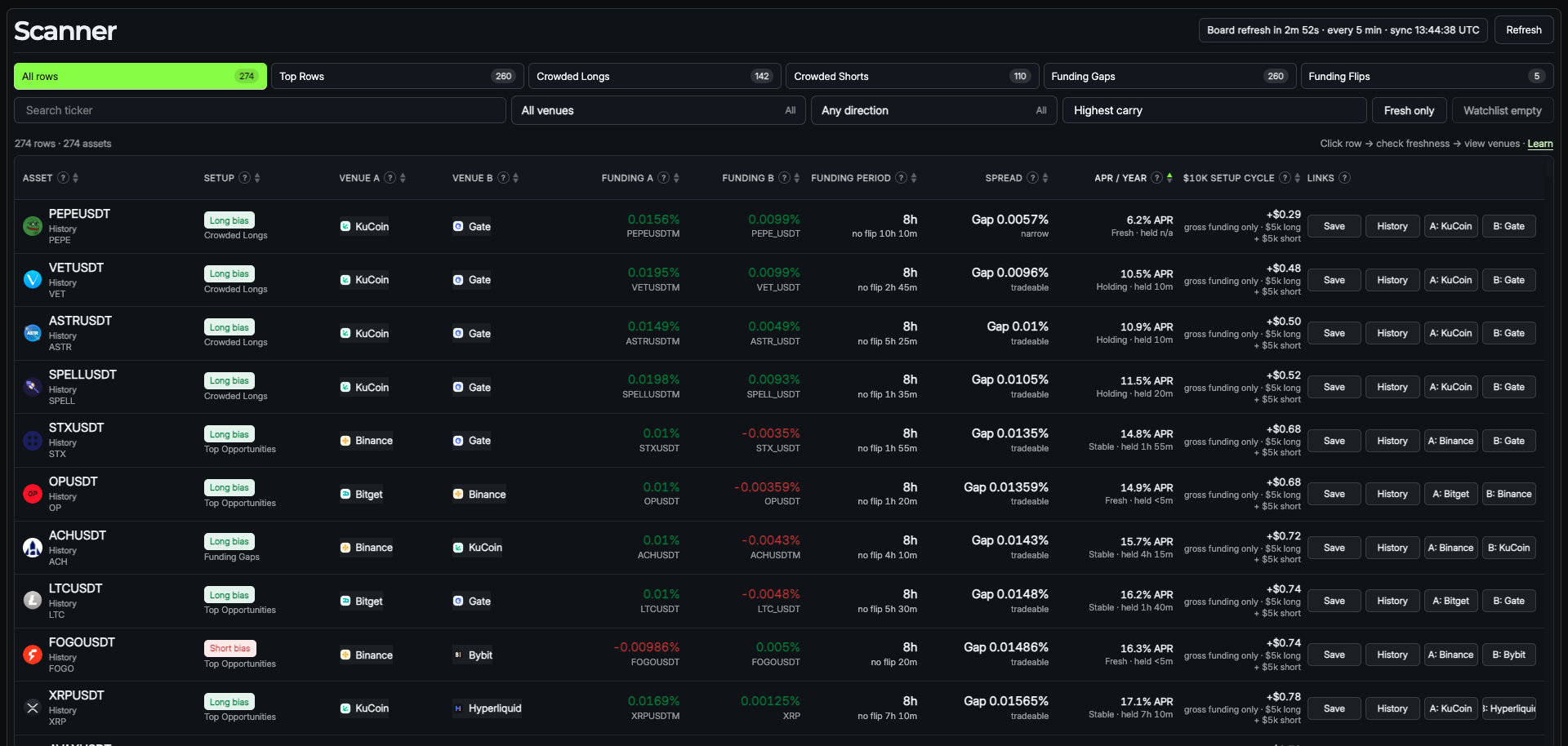
Task: Open History link under LTCUSDT asset name
Action: click(x=63, y=604)
